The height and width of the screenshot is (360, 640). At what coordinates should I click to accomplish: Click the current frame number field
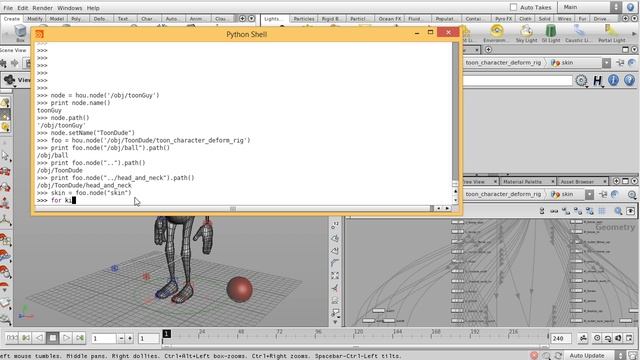pyautogui.click(x=103, y=338)
